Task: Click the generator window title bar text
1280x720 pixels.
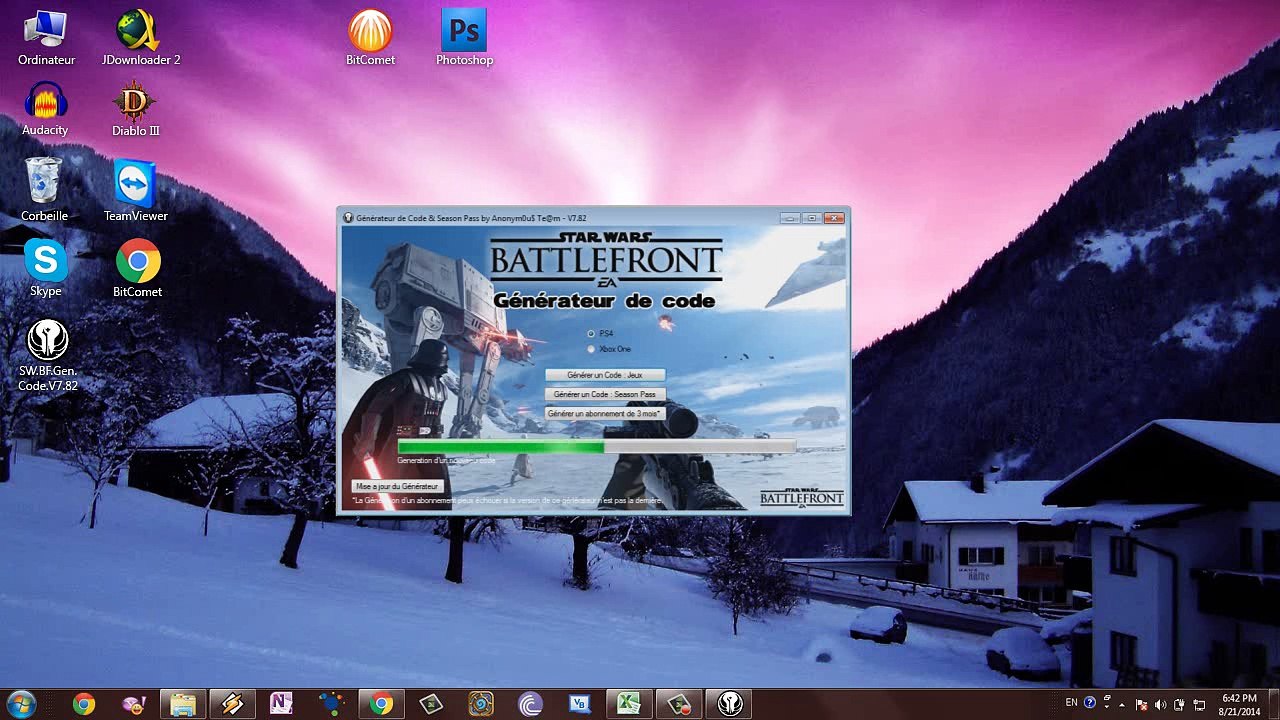Action: tap(471, 218)
